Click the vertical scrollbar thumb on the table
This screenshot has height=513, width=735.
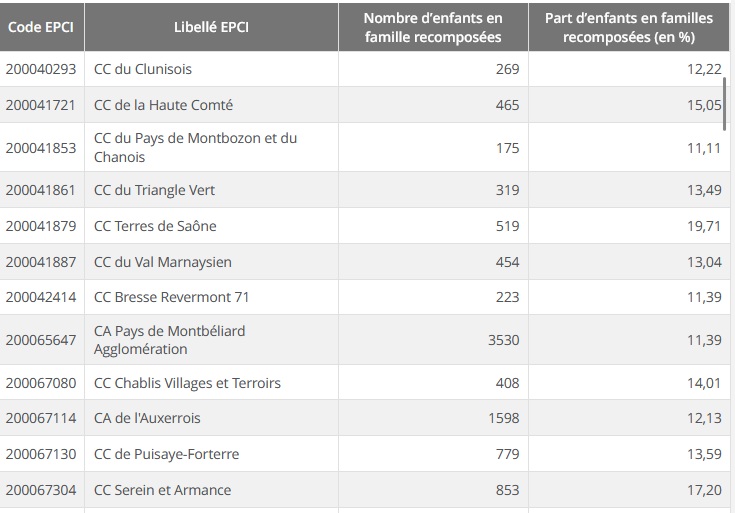(x=724, y=99)
